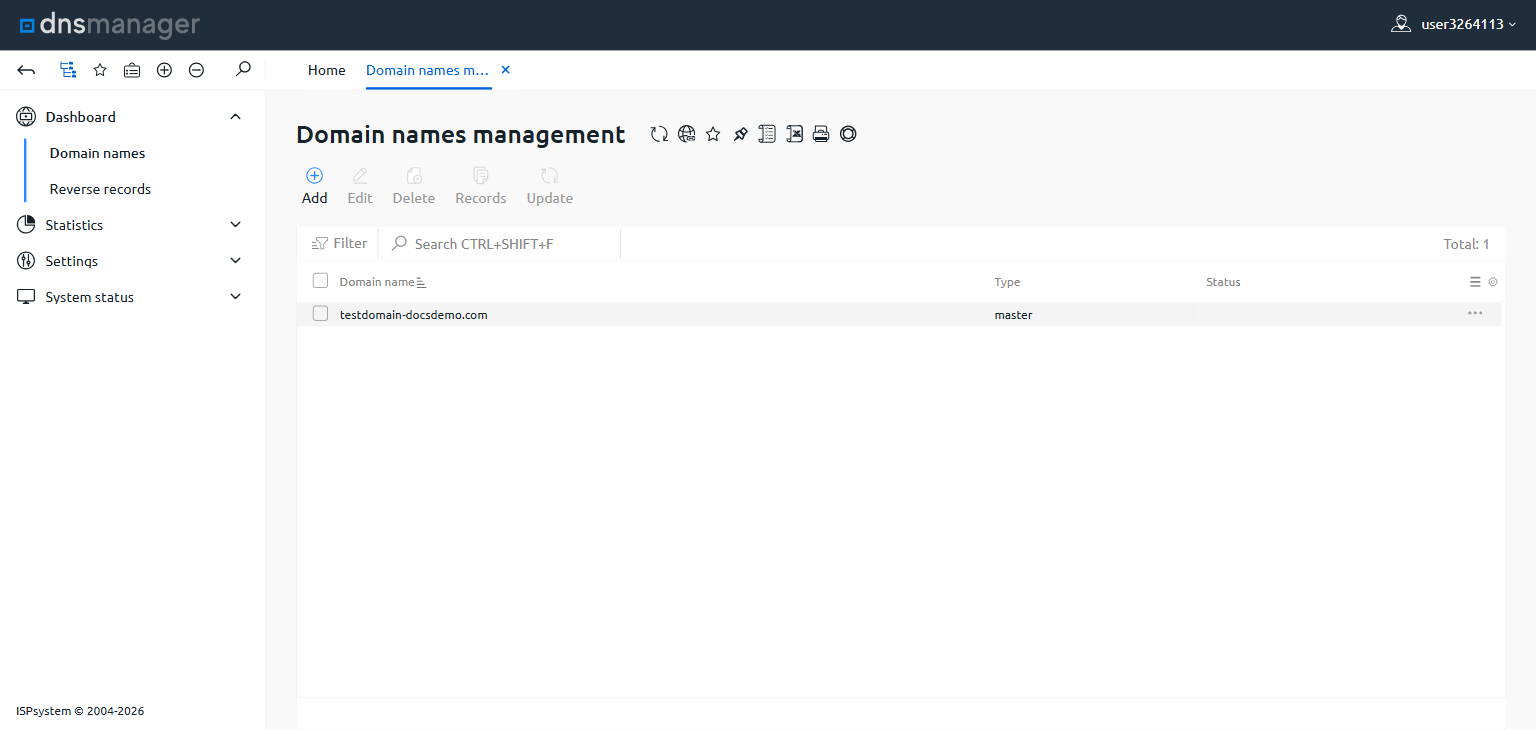1536x730 pixels.
Task: Collapse the Dashboard section chevron
Action: [236, 117]
